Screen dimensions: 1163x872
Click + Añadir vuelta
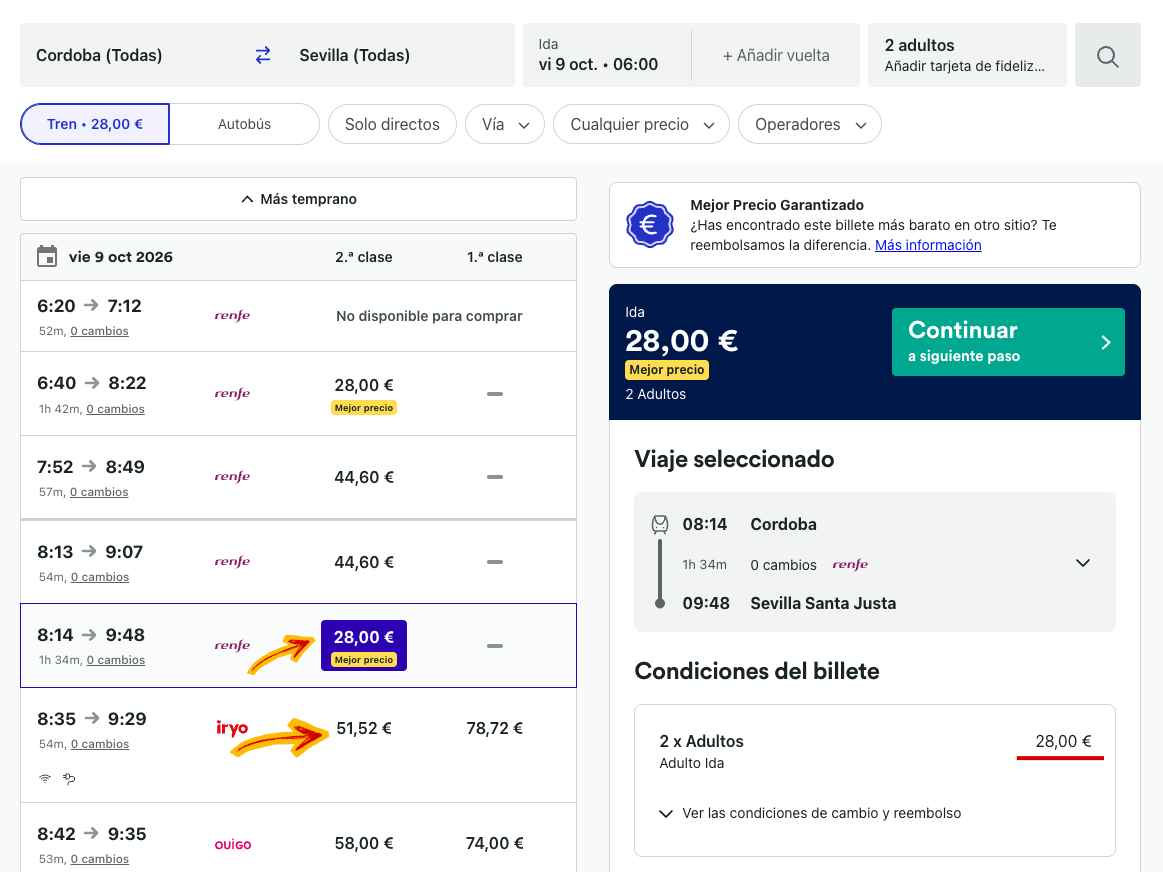click(776, 56)
